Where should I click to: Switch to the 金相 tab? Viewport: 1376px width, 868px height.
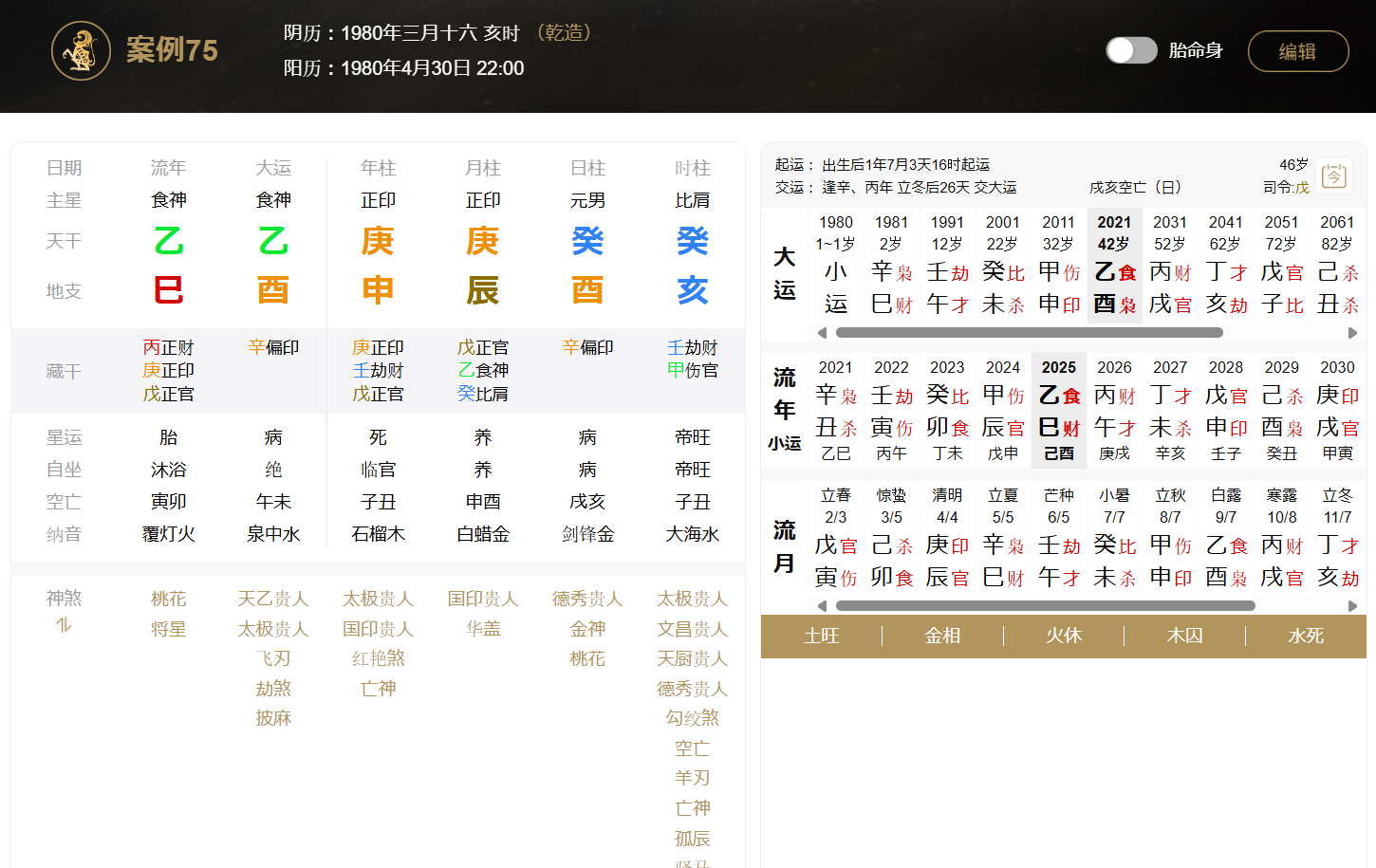click(942, 636)
